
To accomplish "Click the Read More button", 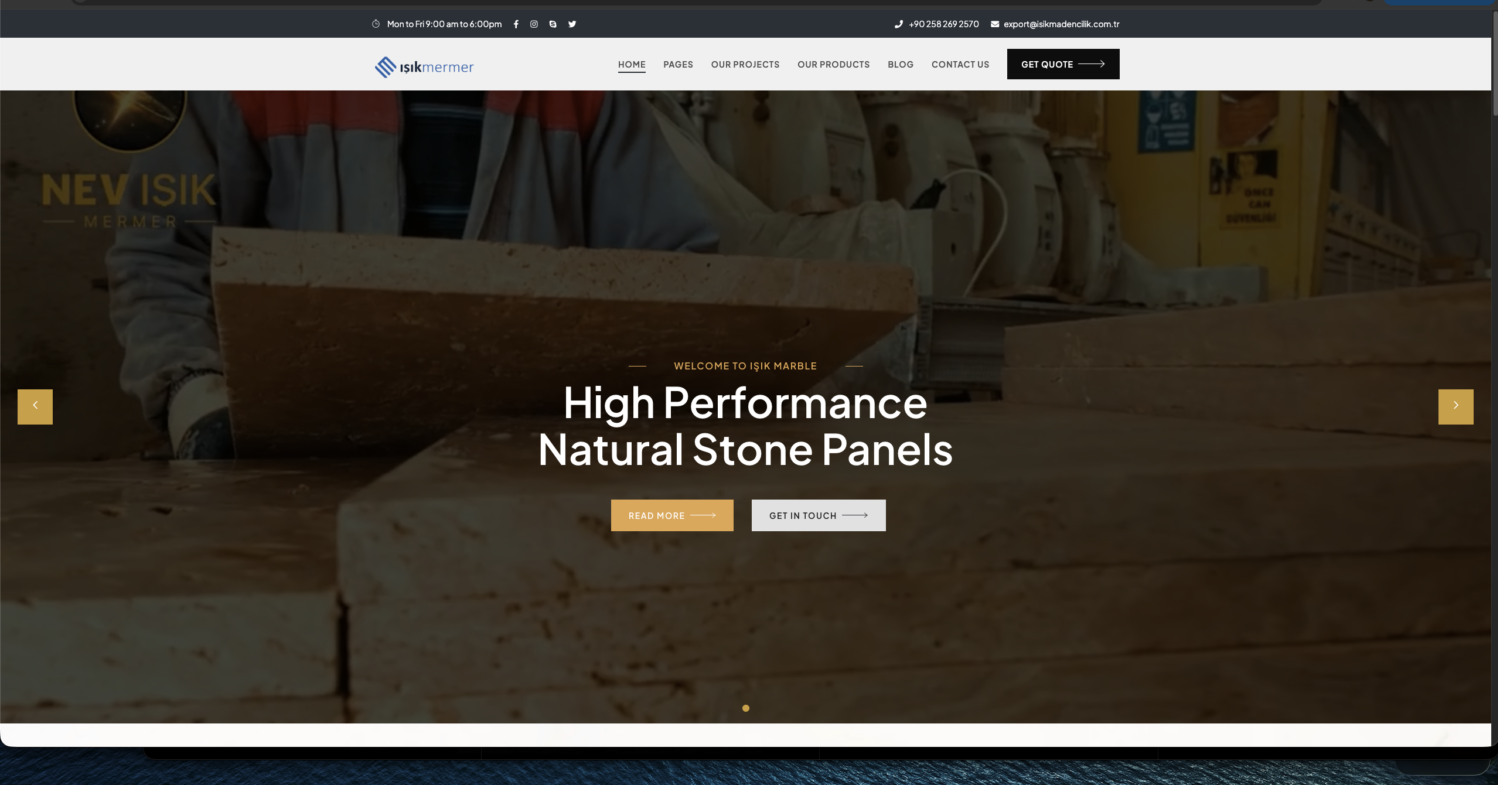I will pos(672,515).
